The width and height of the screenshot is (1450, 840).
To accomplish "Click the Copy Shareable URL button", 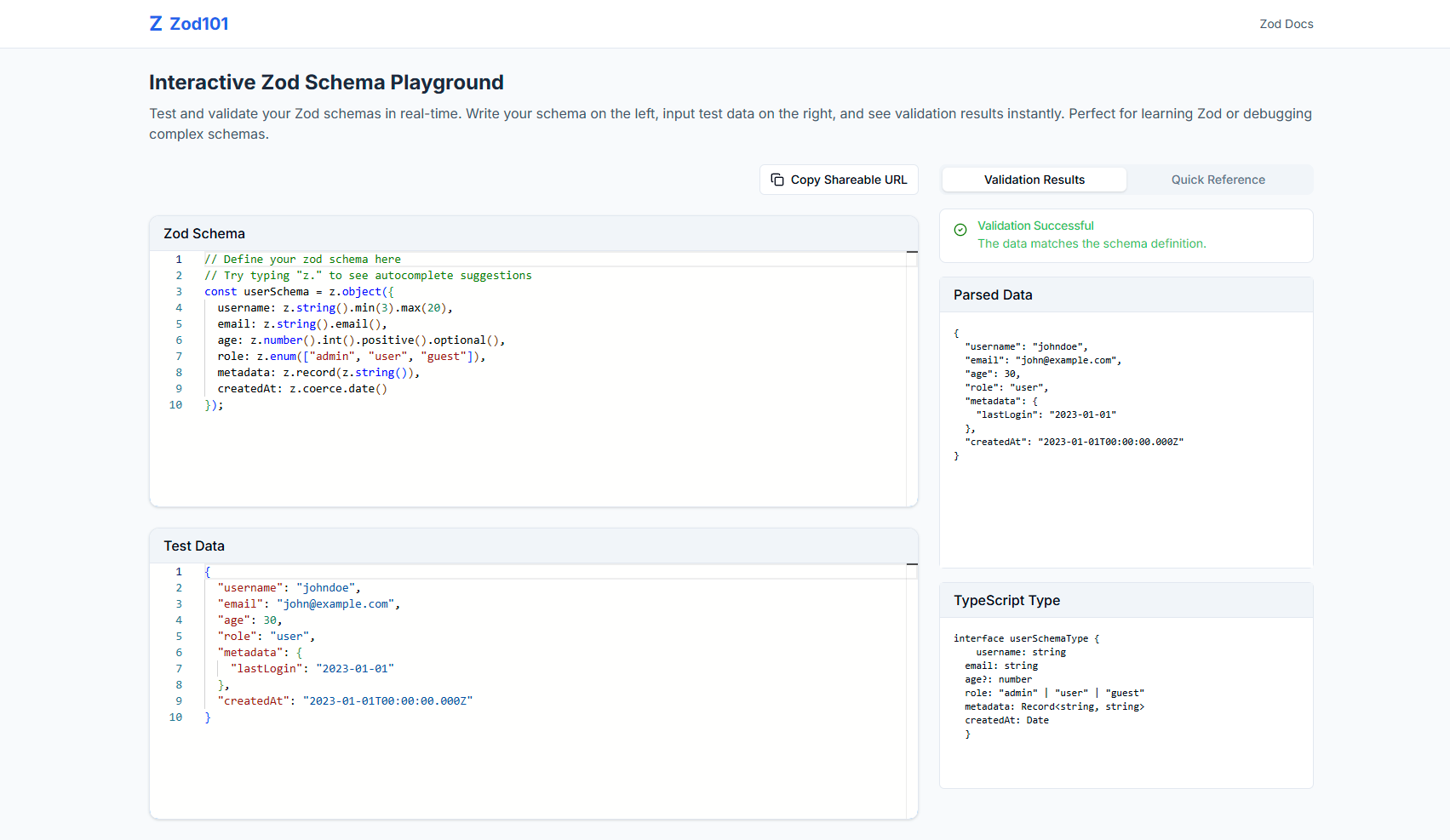I will coord(839,180).
